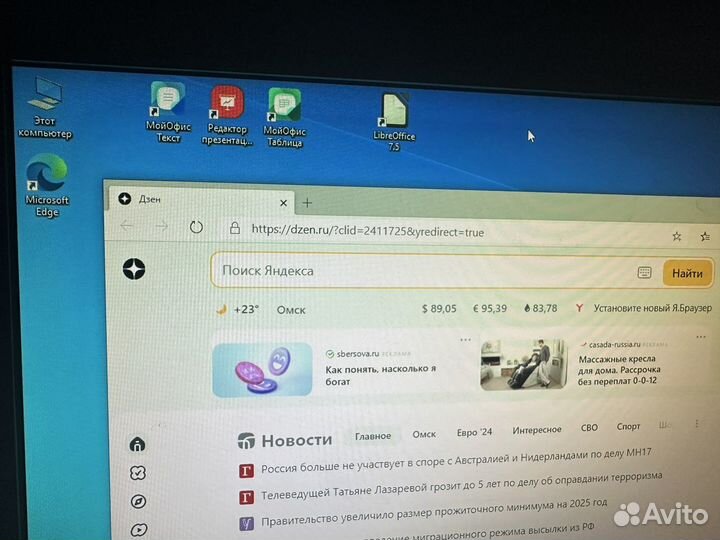Open a new browser tab

(307, 202)
